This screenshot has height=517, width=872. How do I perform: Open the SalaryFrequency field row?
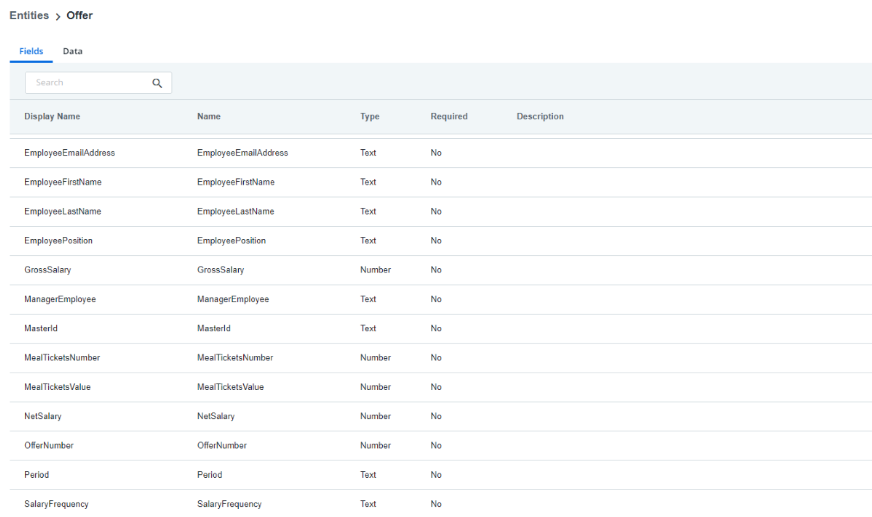point(440,504)
